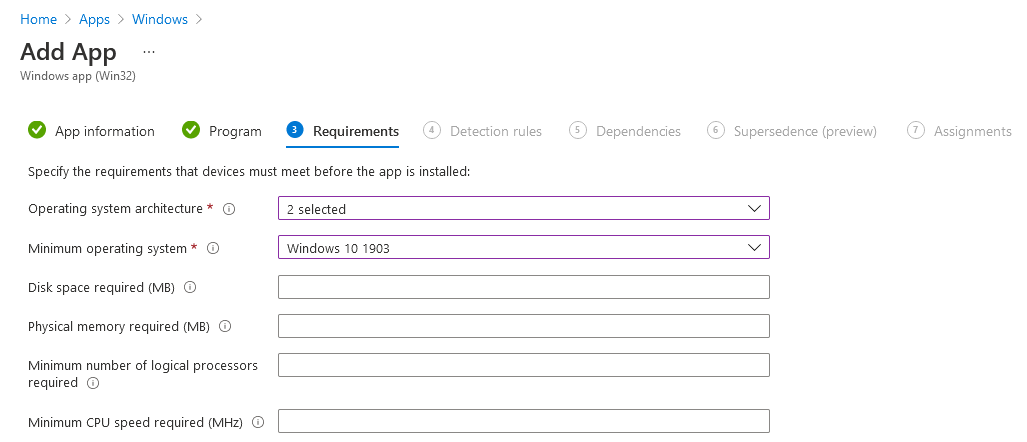Click the Minimum CPU speed input box
Image resolution: width=1027 pixels, height=442 pixels.
523,421
